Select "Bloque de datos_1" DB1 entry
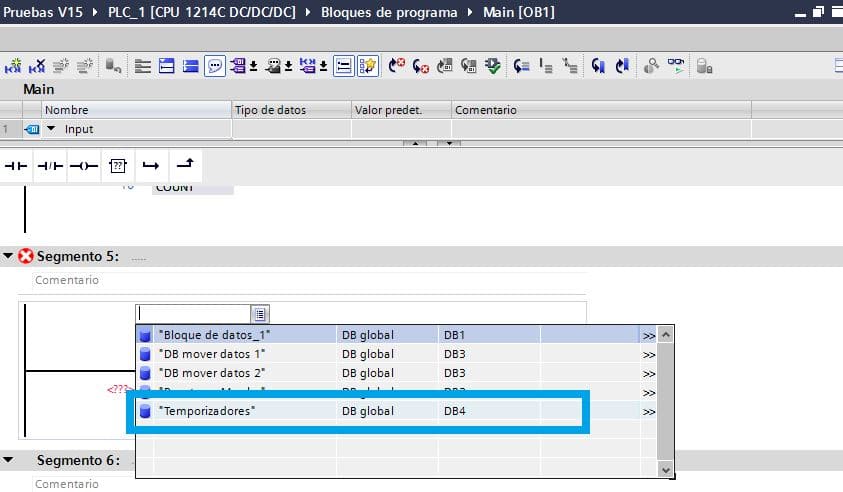 click(214, 335)
